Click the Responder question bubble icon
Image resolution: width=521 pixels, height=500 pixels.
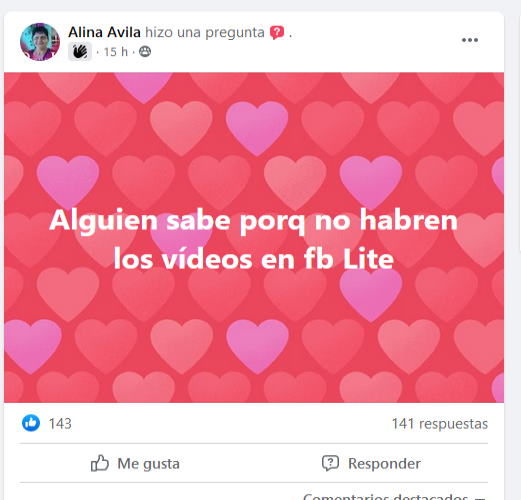click(330, 463)
